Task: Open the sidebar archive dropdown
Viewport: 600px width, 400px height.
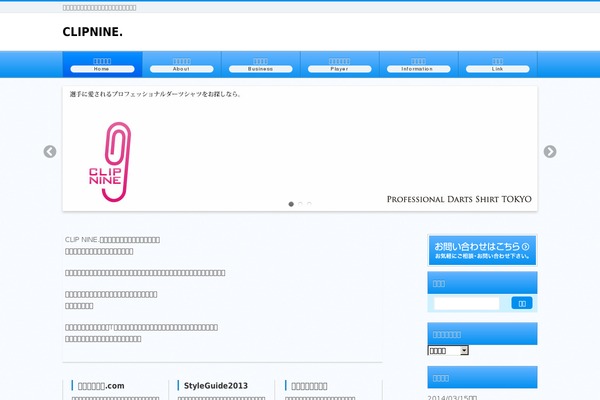Action: [x=448, y=350]
